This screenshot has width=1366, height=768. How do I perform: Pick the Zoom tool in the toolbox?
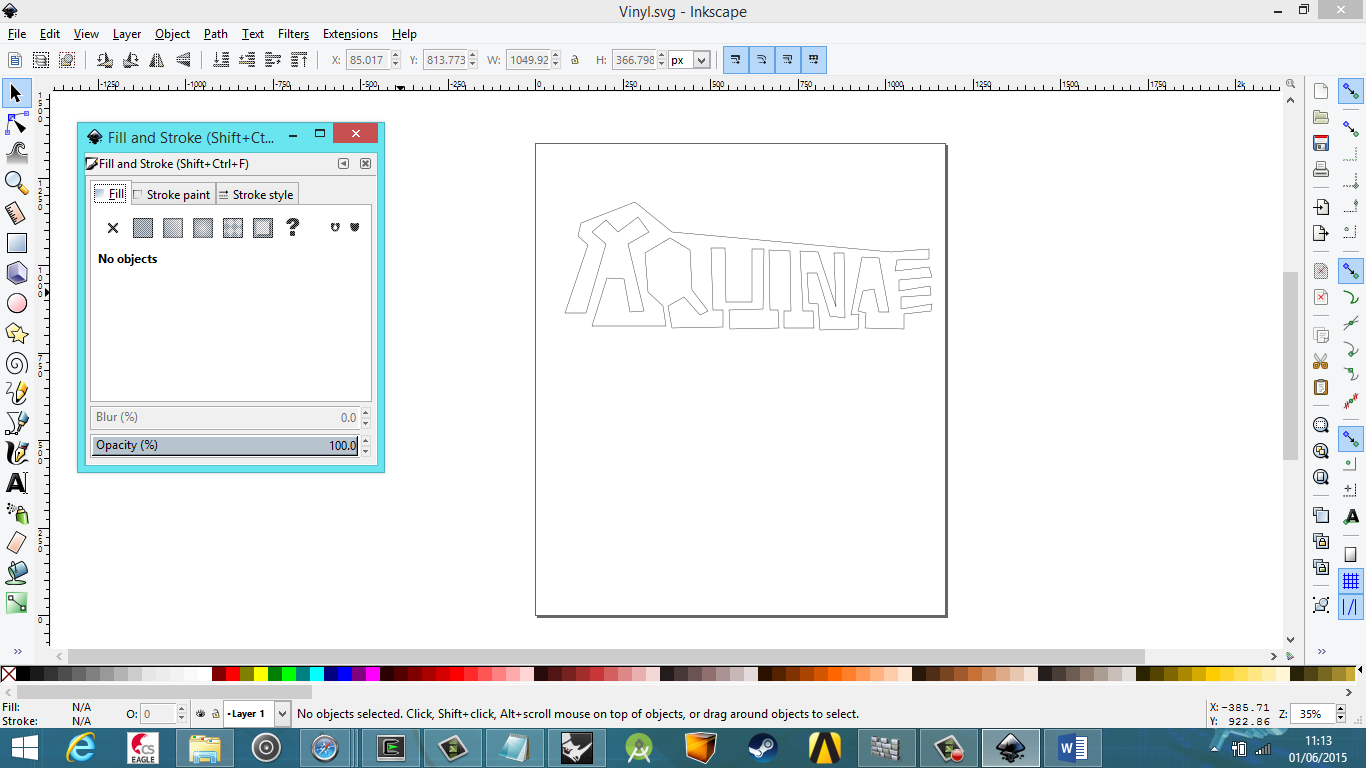tap(17, 183)
